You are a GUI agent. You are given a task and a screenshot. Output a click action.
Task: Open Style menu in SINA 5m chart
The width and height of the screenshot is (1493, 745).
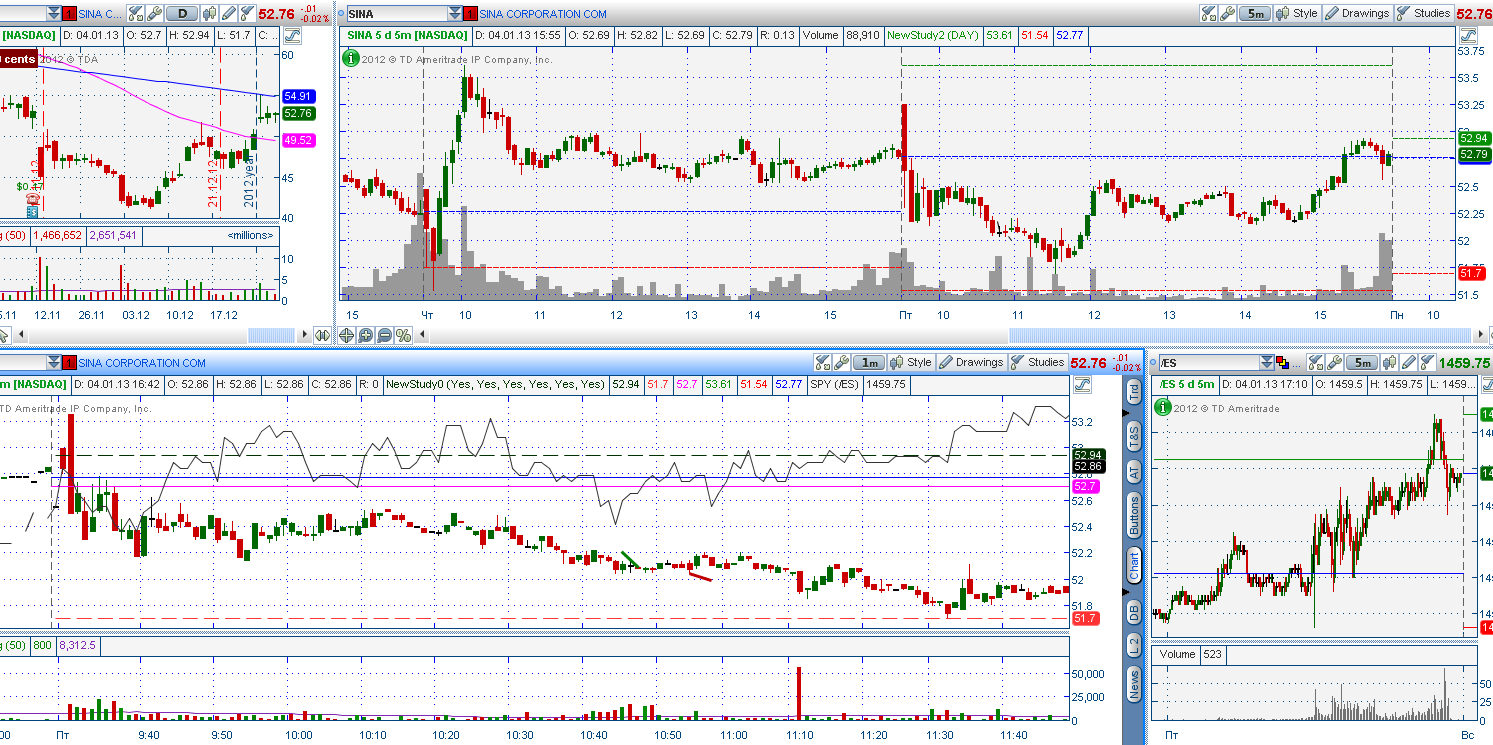1298,13
